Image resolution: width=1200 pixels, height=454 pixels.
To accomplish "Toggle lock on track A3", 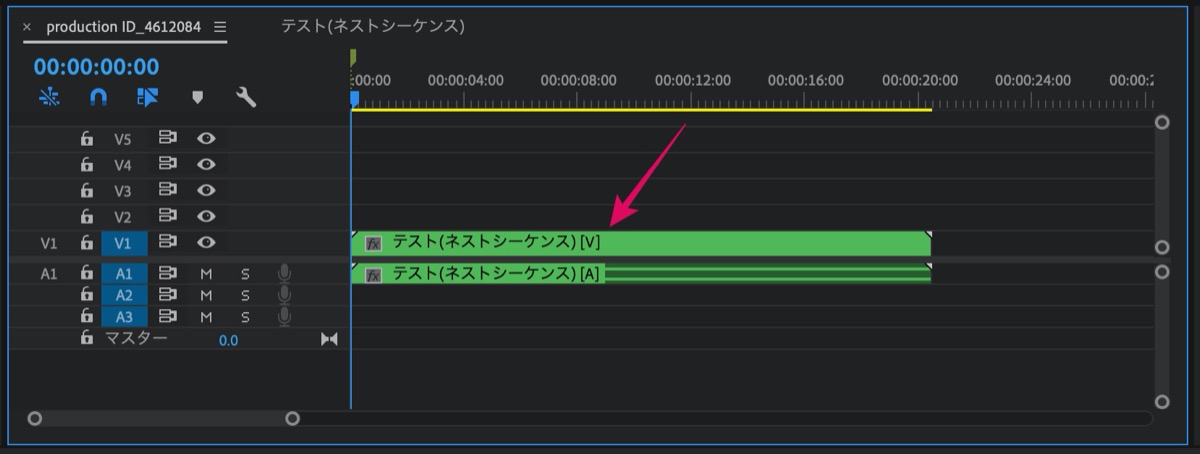I will [87, 317].
